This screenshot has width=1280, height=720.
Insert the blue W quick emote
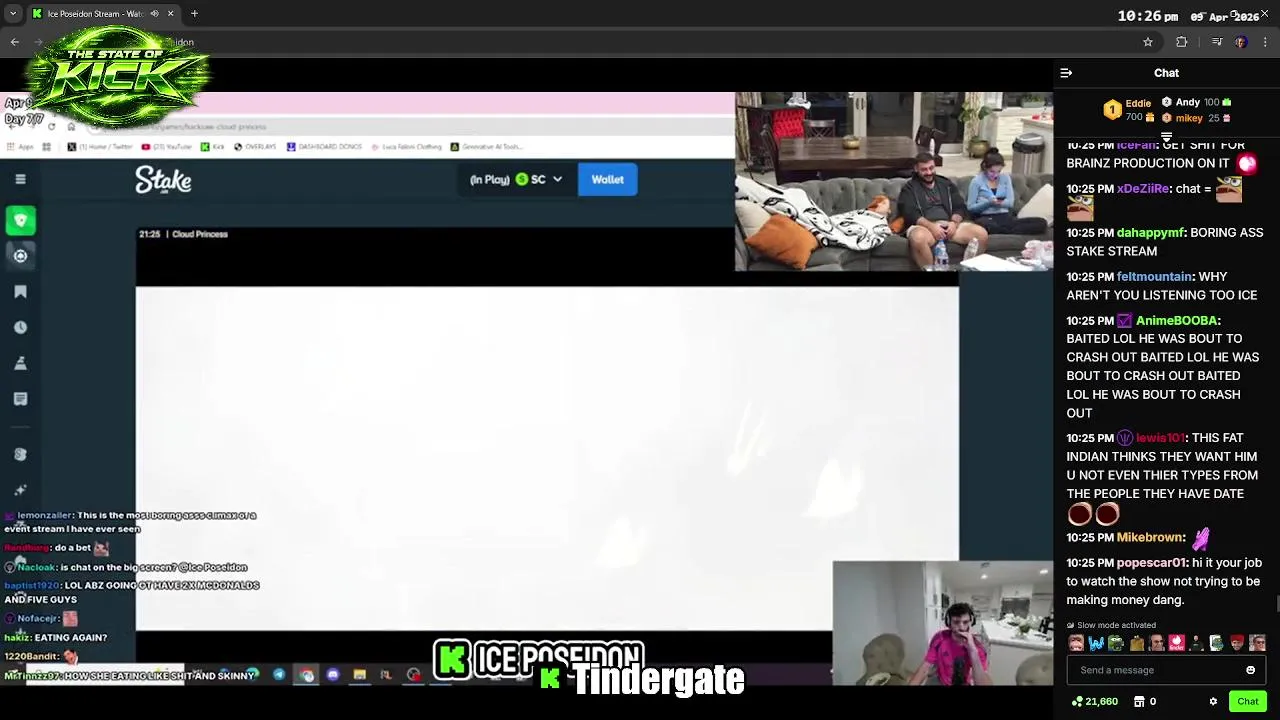(1096, 643)
